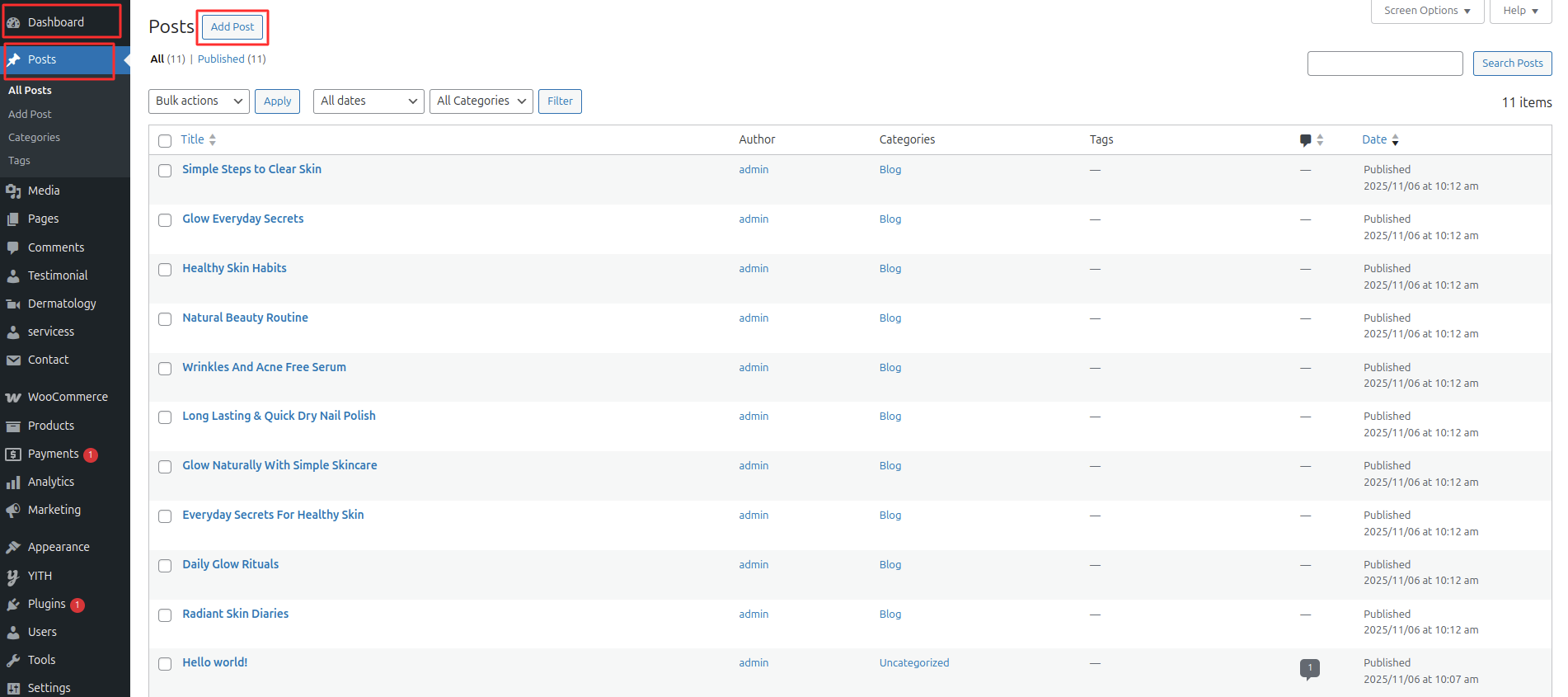Screen dimensions: 1568x697
Task: Click the search posts input field
Action: pos(1385,63)
